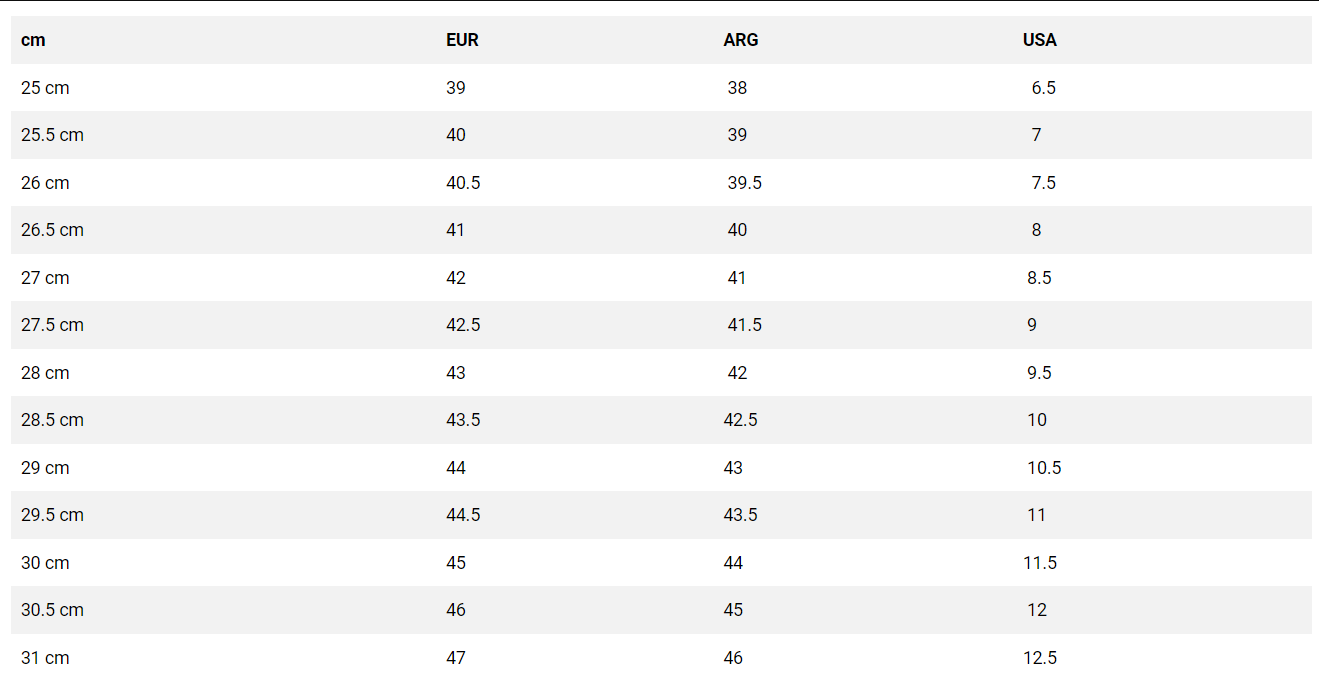Click USA size 11.5 cell
Viewport: 1319px width, 674px height.
[1039, 563]
